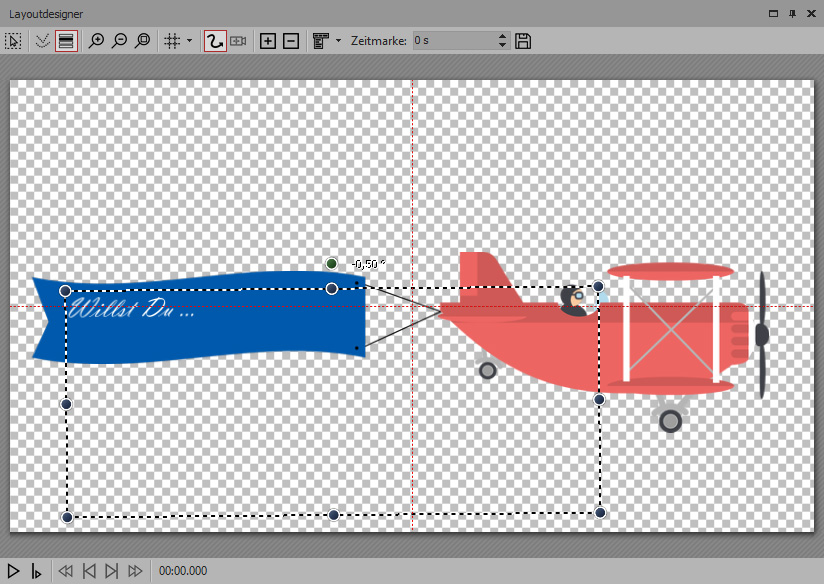
Task: Click the green rotation handle
Action: 332,264
